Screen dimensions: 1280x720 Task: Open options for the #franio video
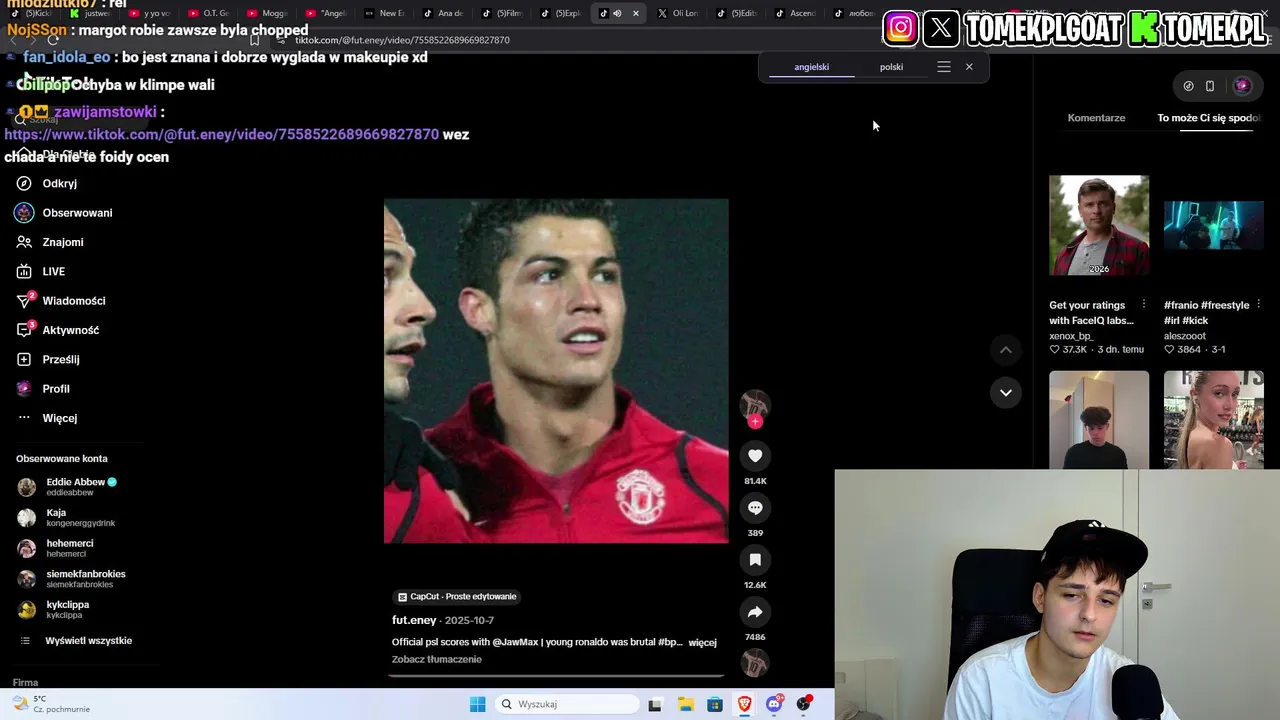click(x=1258, y=305)
